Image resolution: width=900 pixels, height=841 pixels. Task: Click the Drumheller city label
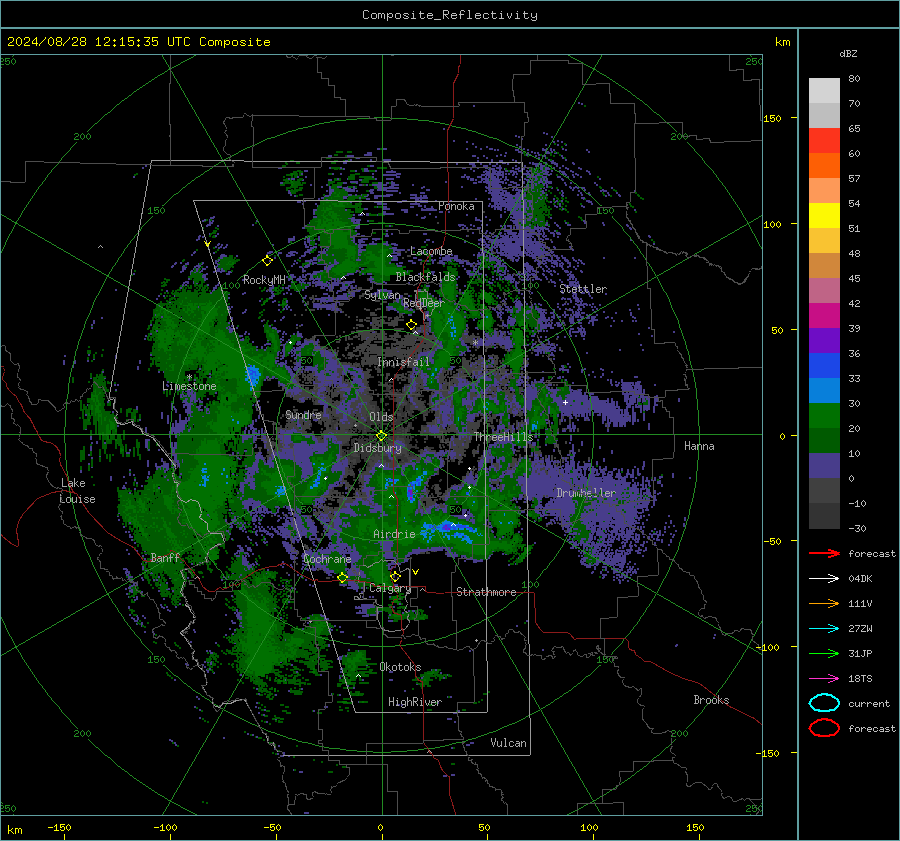tap(586, 493)
